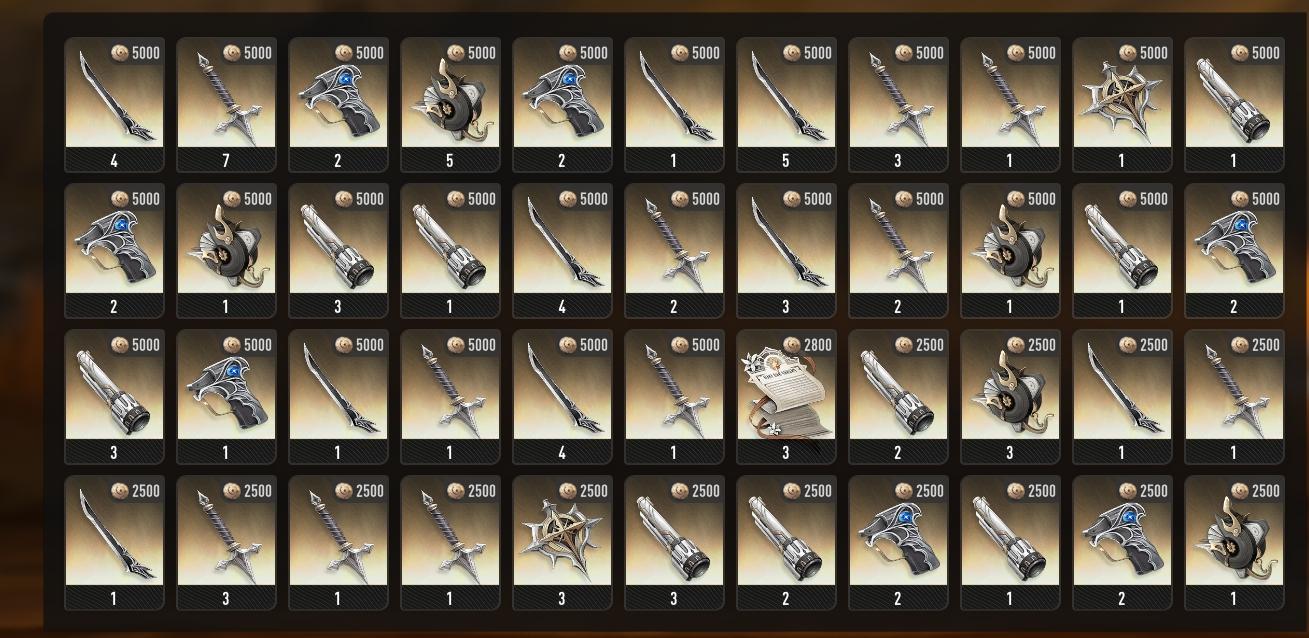Choose the 2500 cylinder item with quantity 3

[x=674, y=543]
